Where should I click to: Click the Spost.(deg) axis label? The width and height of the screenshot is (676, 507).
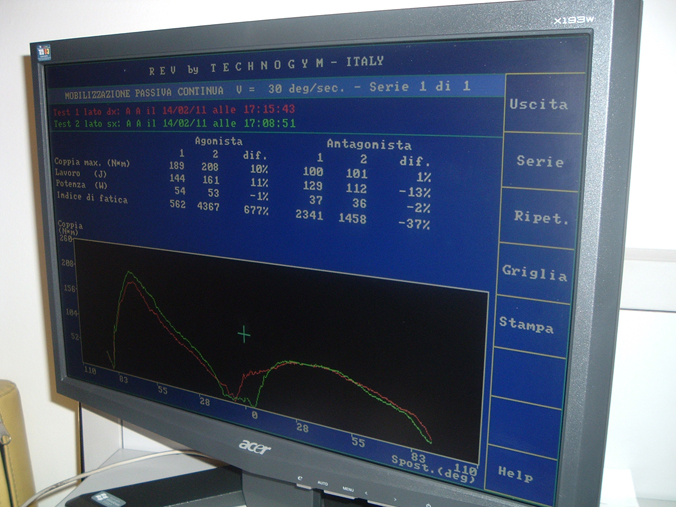tap(433, 468)
